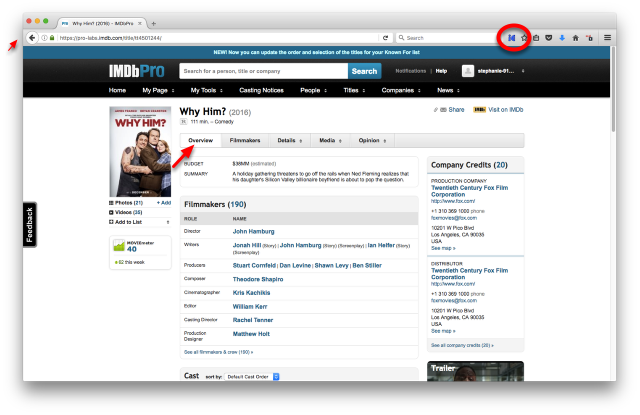Expand the People menu
This screenshot has width=640, height=415.
(x=313, y=90)
